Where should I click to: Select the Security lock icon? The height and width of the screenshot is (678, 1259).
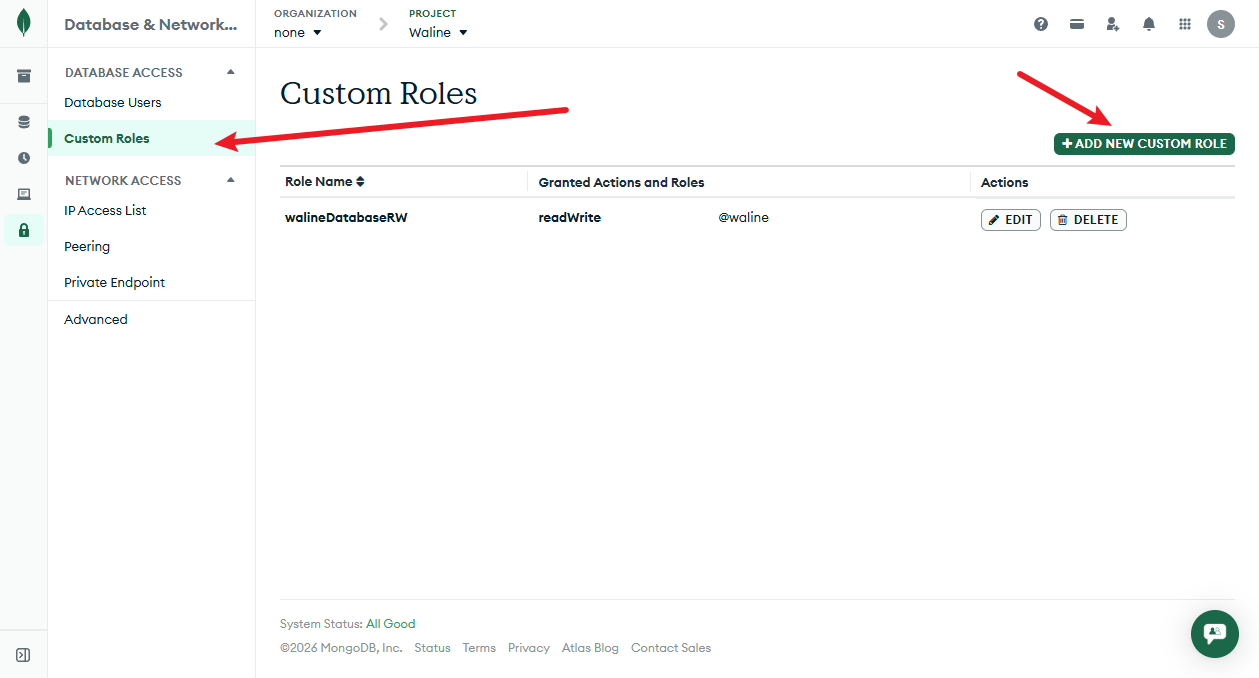pyautogui.click(x=22, y=231)
